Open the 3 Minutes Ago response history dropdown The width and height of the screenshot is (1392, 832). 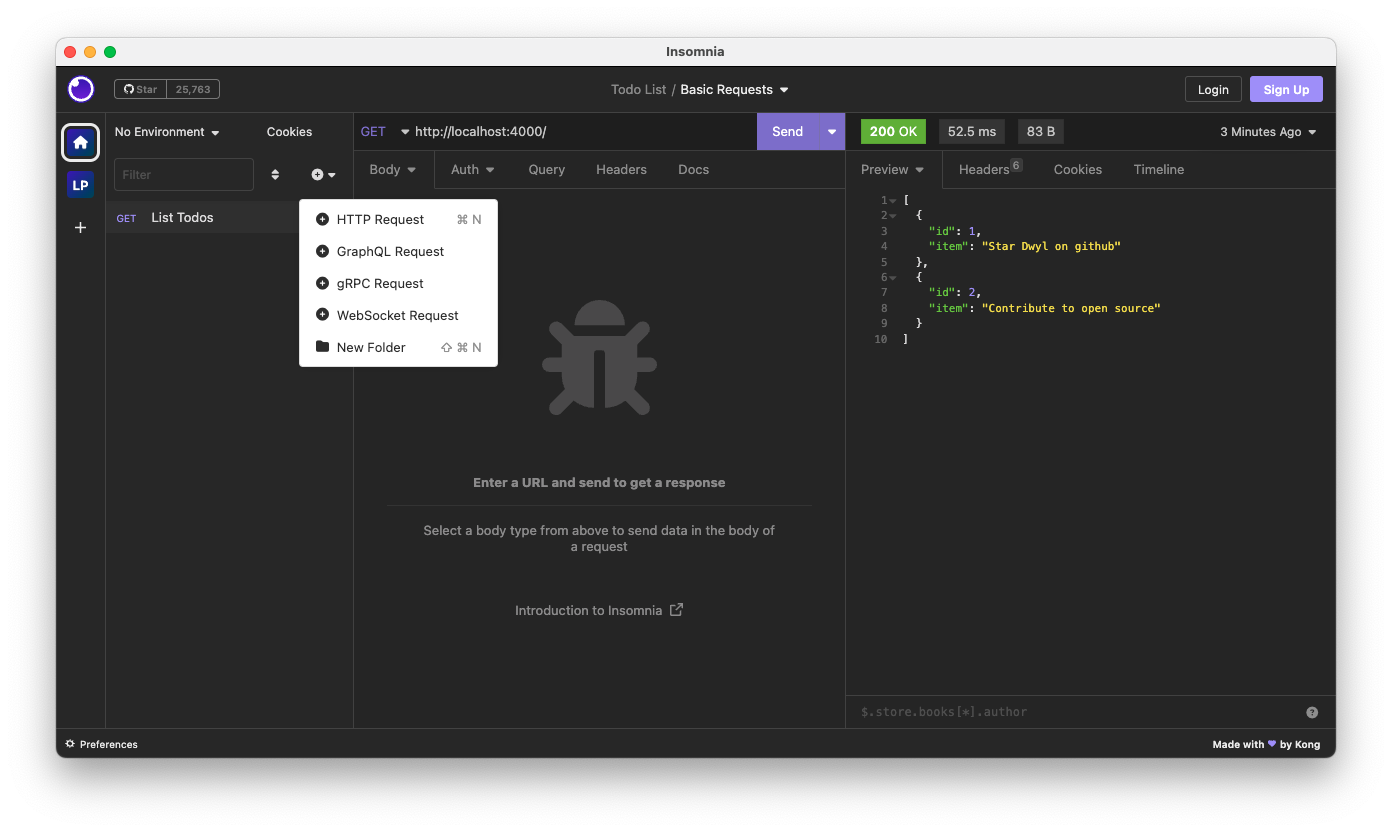click(1267, 131)
